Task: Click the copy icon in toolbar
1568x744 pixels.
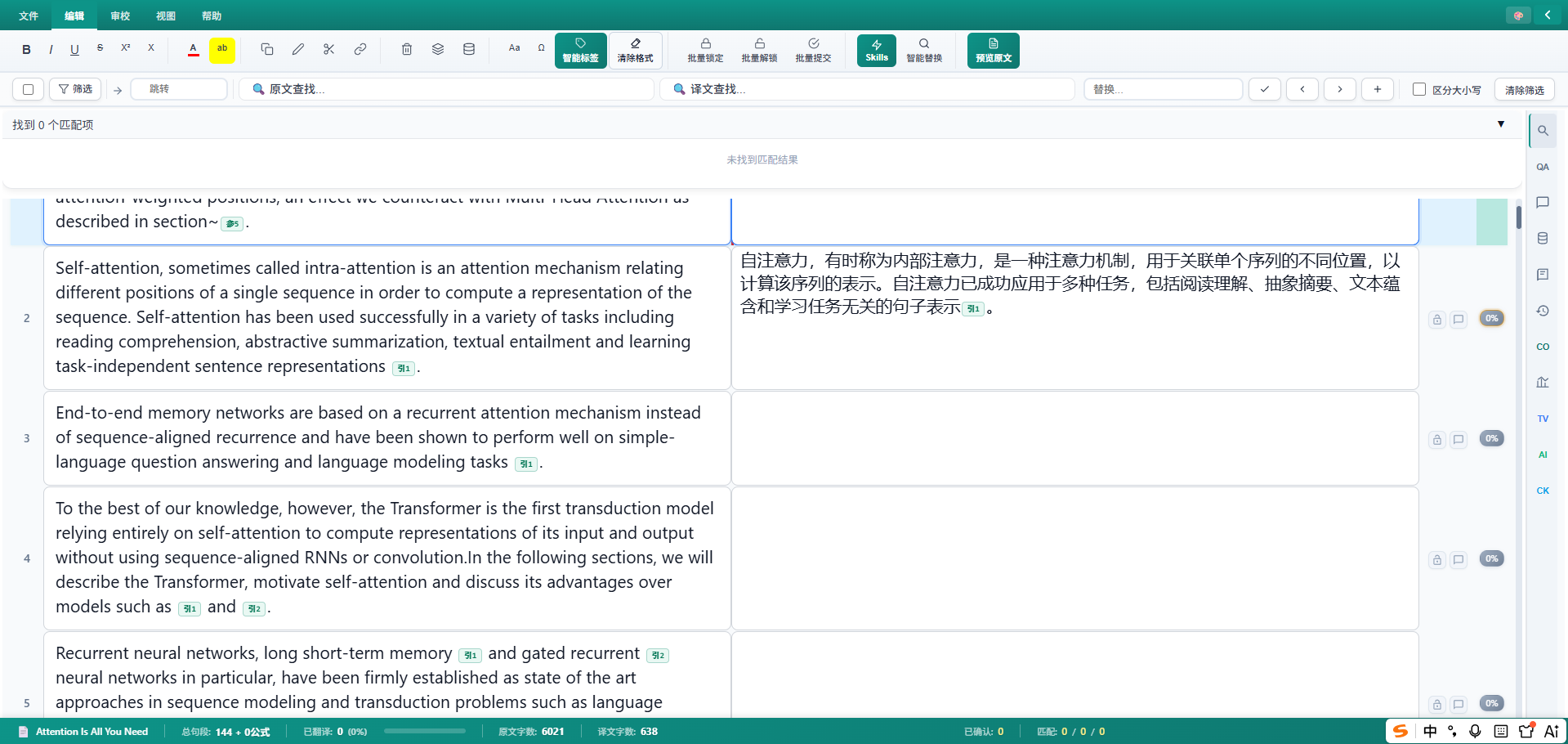Action: tap(267, 49)
